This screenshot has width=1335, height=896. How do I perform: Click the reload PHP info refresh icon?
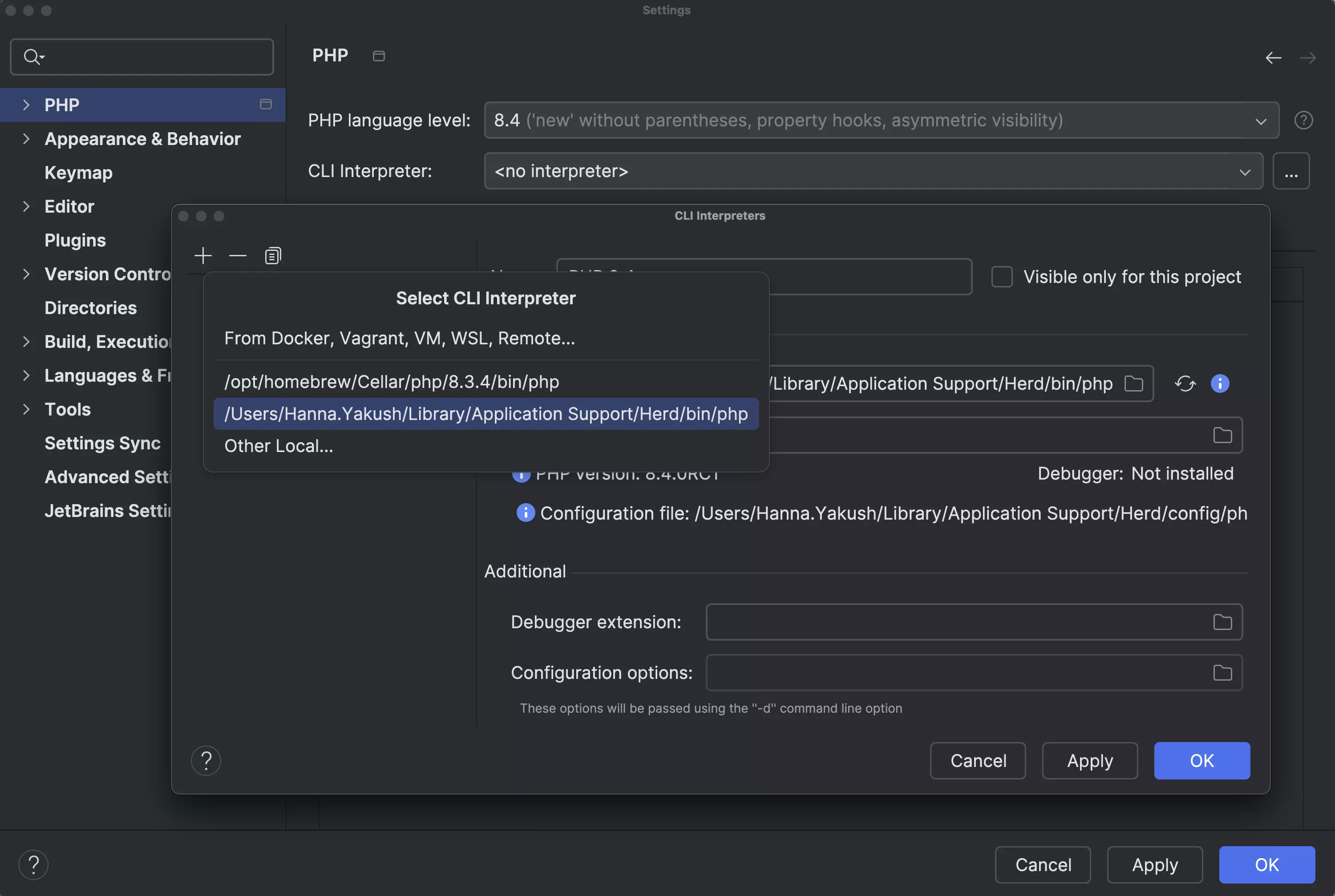click(x=1185, y=383)
